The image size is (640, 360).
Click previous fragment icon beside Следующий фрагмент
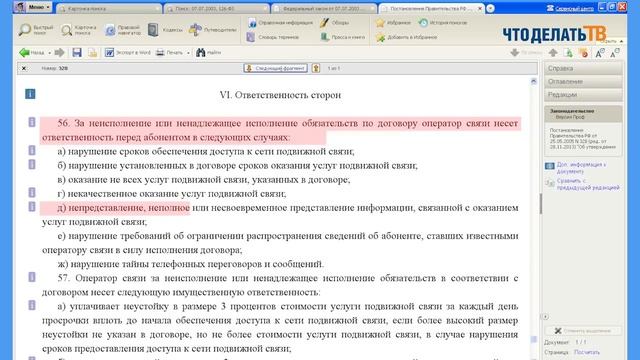click(316, 68)
